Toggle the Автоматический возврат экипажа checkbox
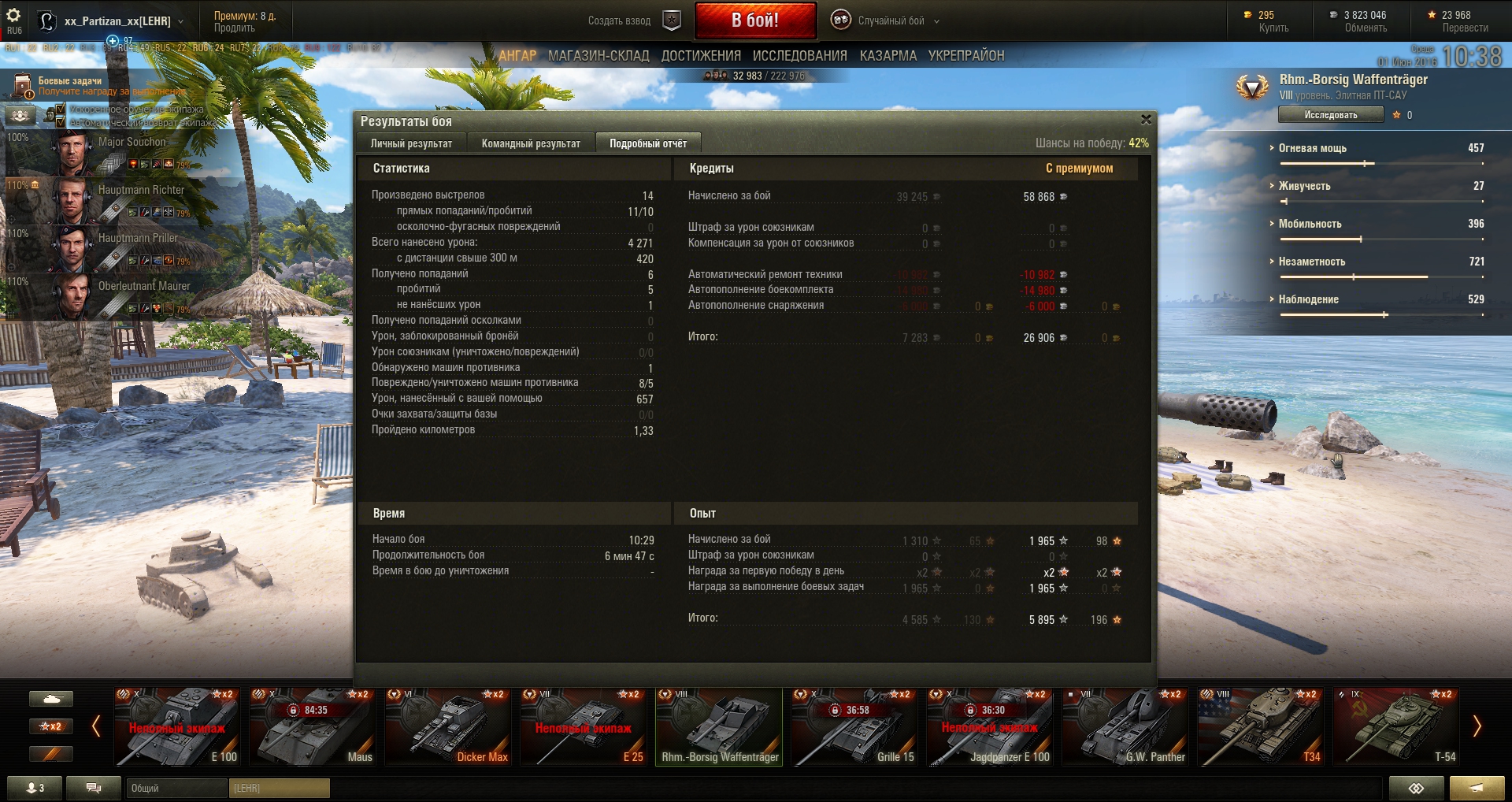Screen dimensions: 1512x802 (61, 122)
